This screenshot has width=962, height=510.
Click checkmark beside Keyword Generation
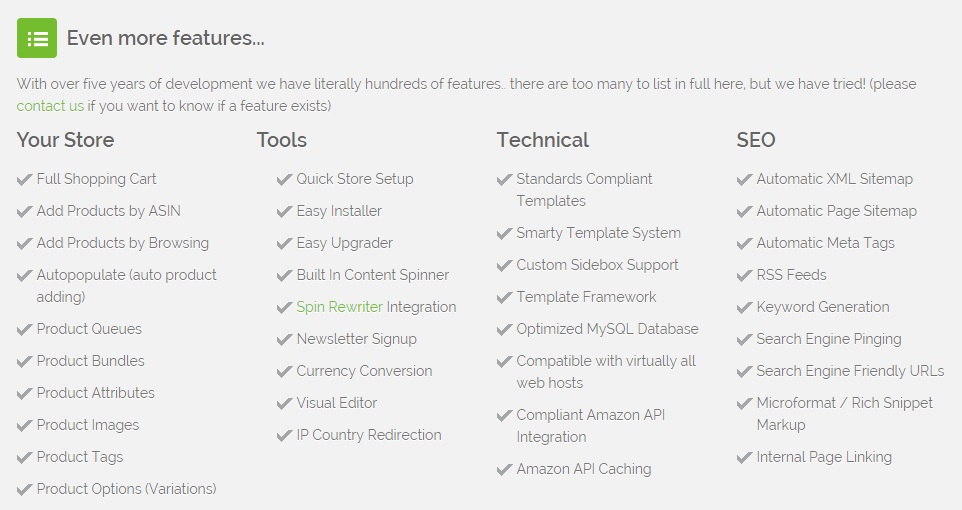(x=744, y=308)
